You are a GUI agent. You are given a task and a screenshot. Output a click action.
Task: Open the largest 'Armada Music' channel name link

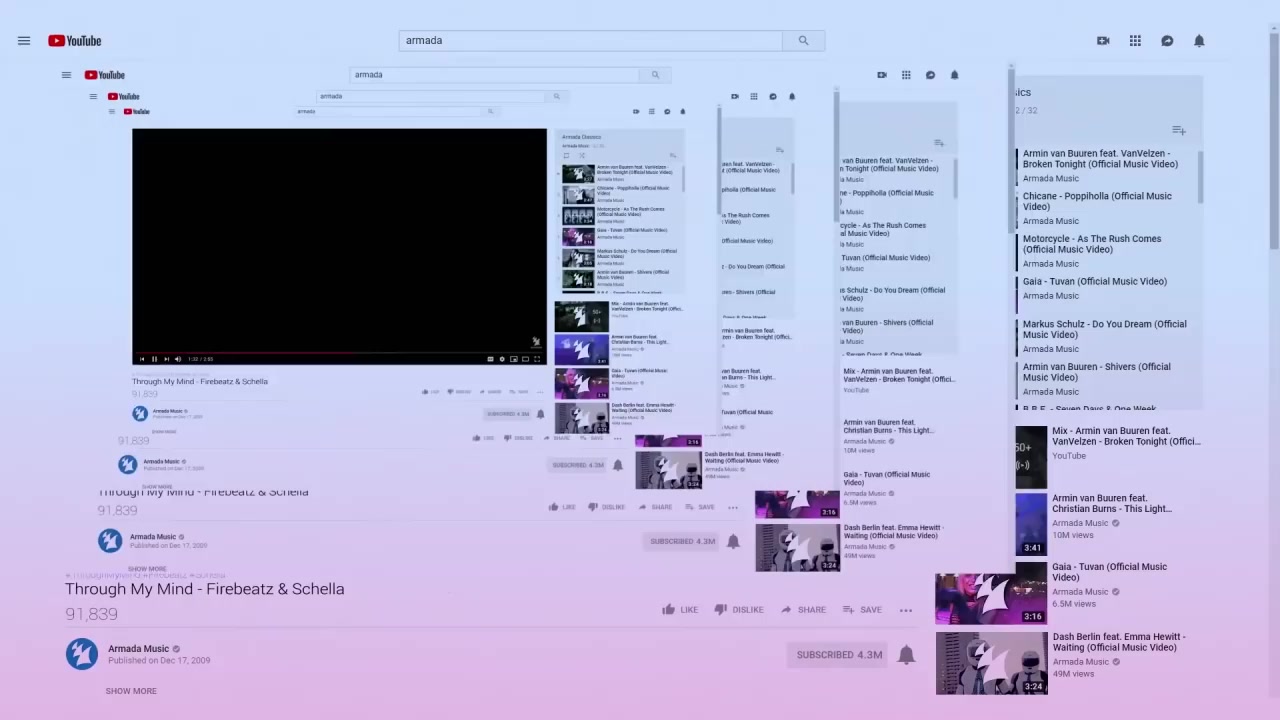pyautogui.click(x=139, y=649)
